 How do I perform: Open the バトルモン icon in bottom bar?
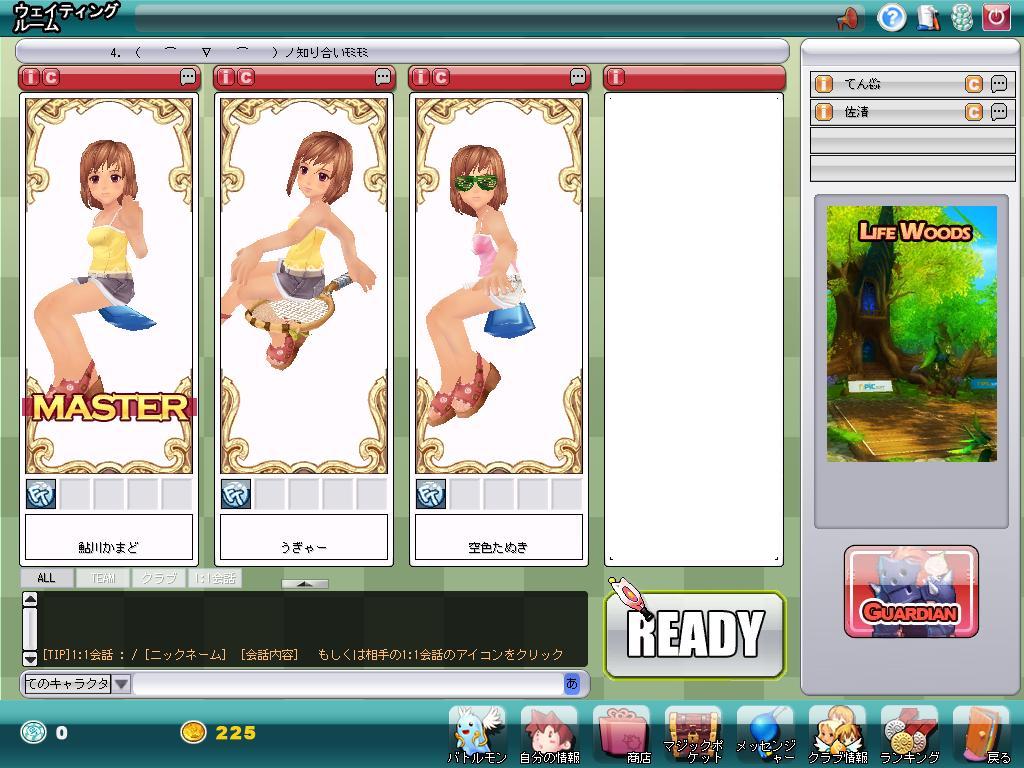[477, 734]
